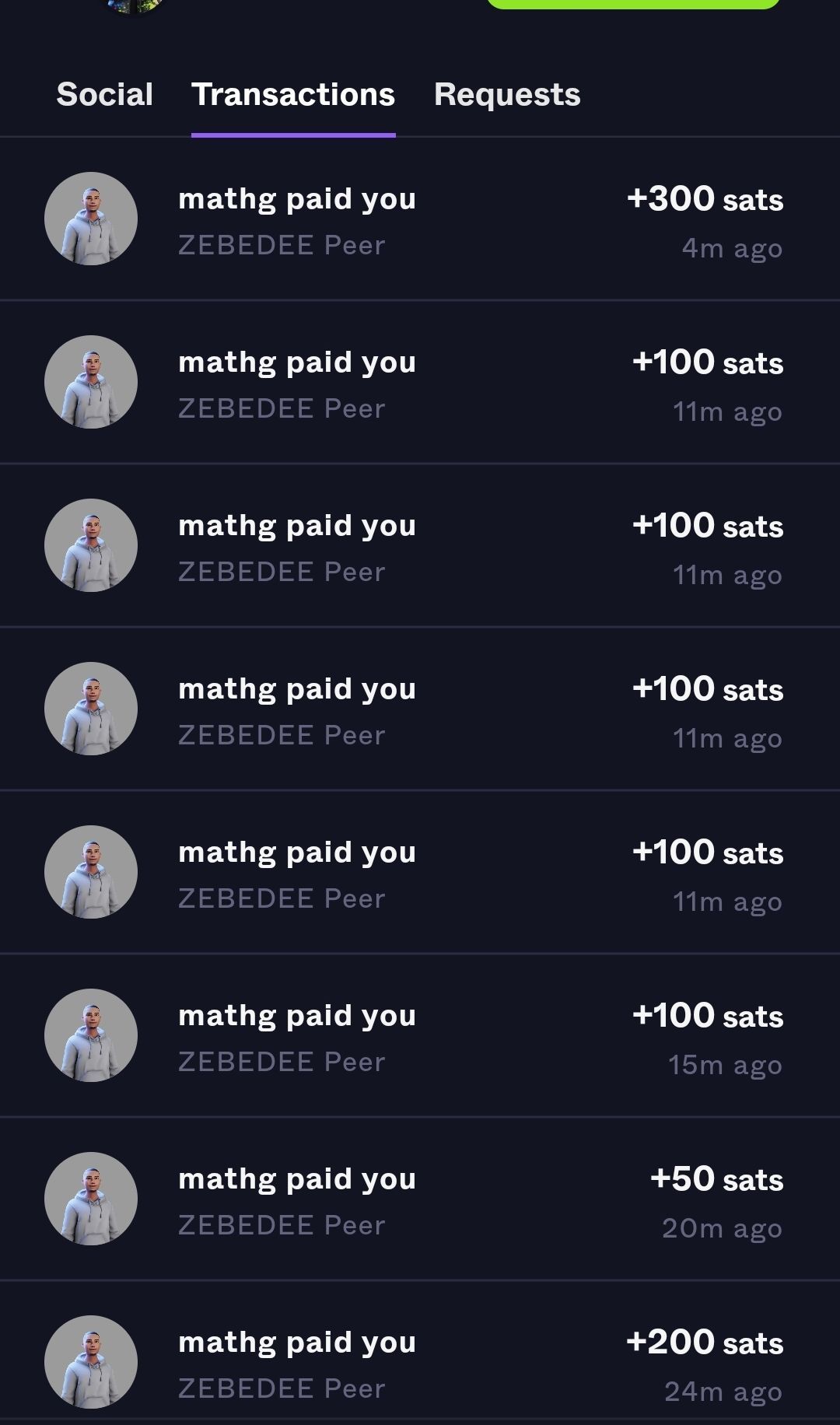This screenshot has width=840, height=1425.
Task: Tap mathg's avatar on the +50 sats payment
Action: 91,1199
